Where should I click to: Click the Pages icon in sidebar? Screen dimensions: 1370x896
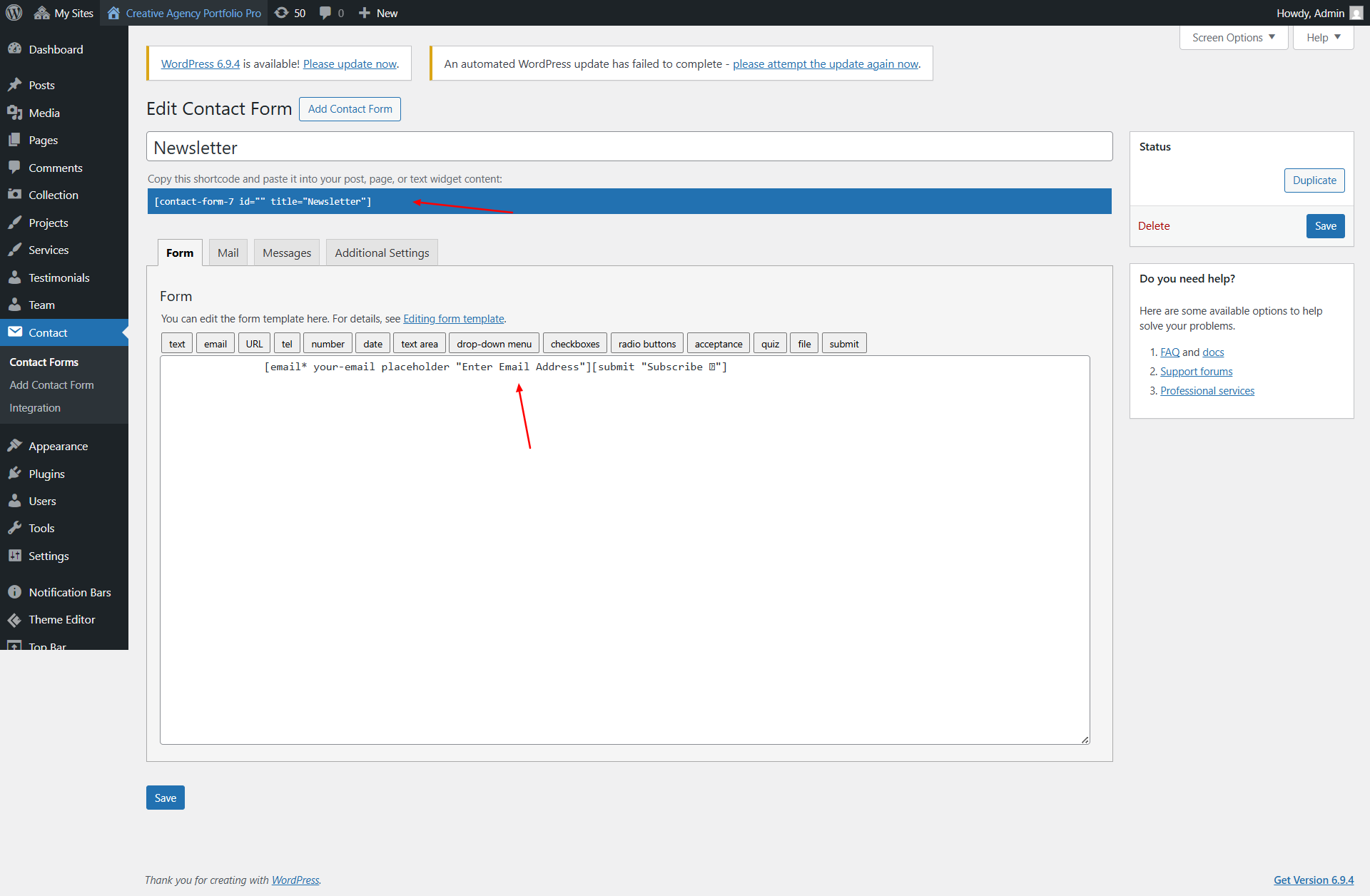click(x=14, y=140)
